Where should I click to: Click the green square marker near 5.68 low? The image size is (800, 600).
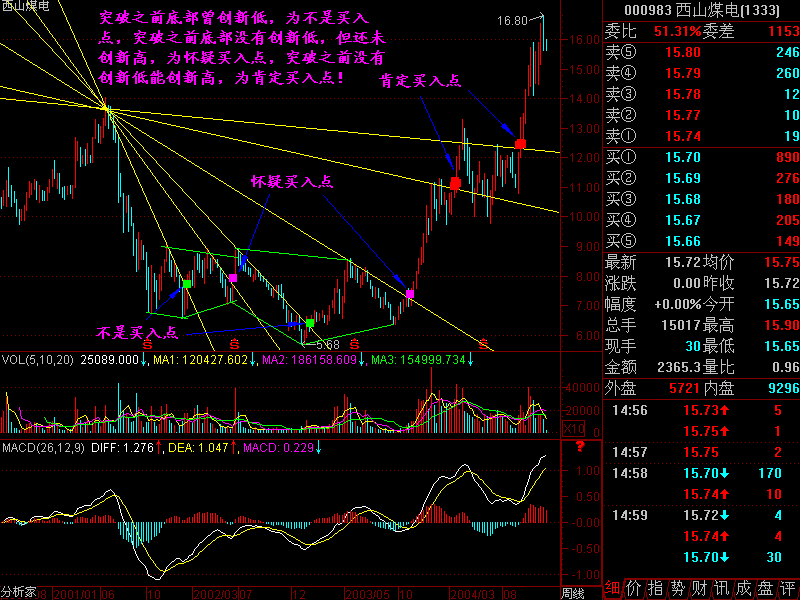tap(310, 323)
